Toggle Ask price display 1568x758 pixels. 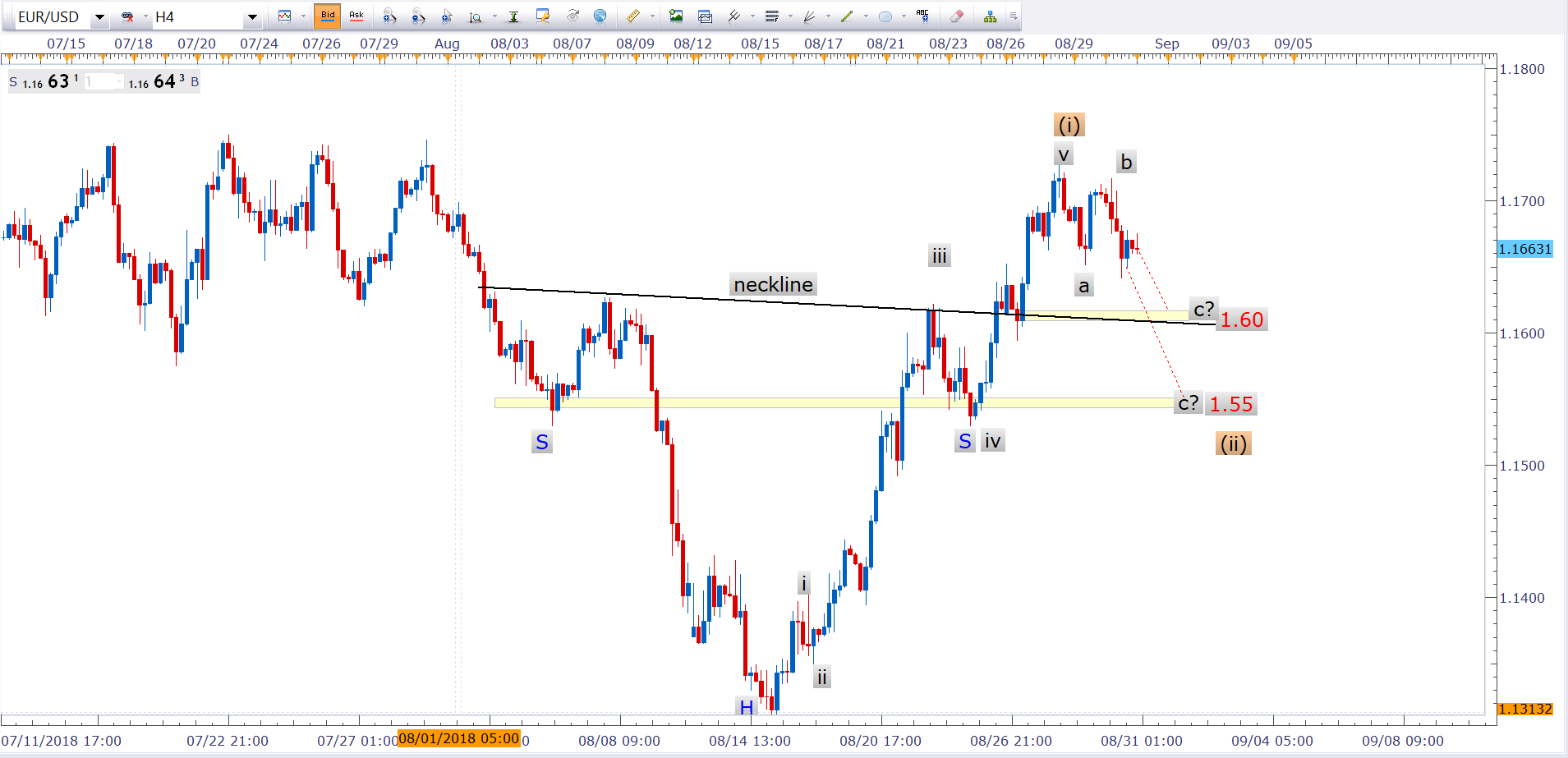(x=356, y=16)
